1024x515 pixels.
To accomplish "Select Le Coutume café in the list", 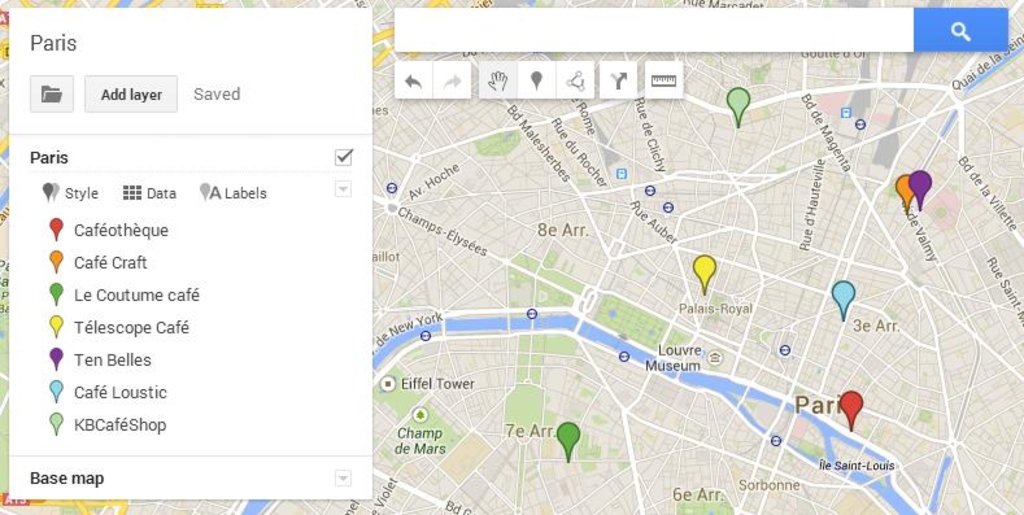I will tap(136, 295).
